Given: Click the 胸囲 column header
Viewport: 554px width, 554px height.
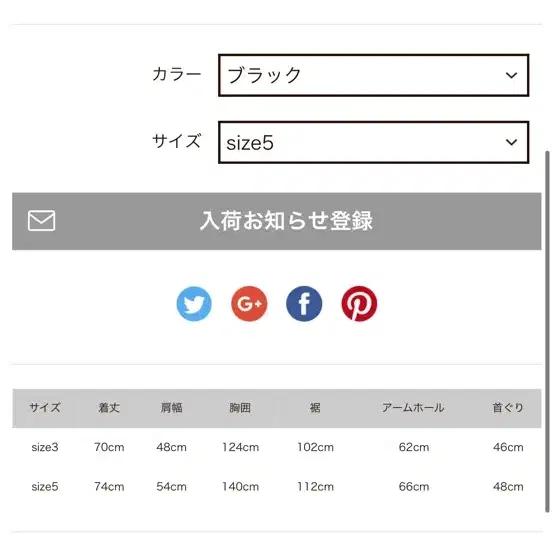Looking at the screenshot, I should (x=240, y=408).
